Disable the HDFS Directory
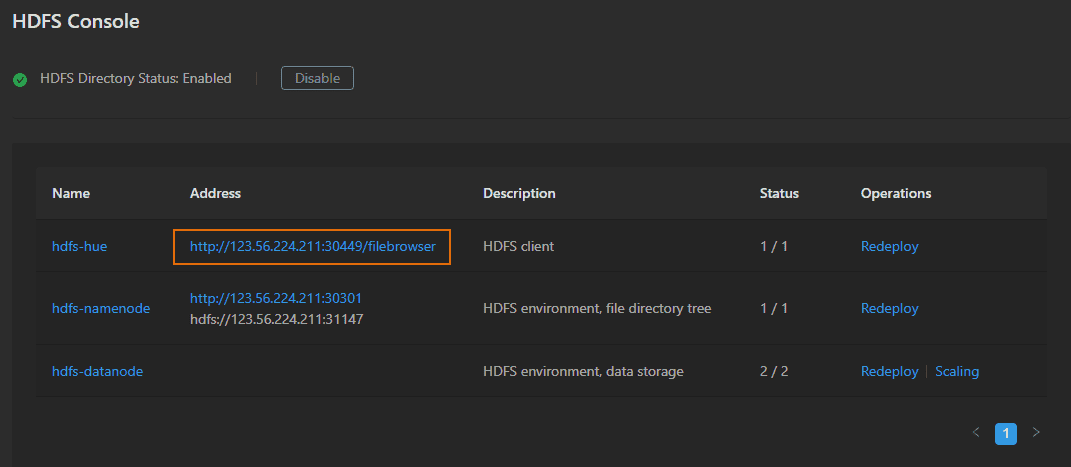The image size is (1071, 467). click(317, 78)
